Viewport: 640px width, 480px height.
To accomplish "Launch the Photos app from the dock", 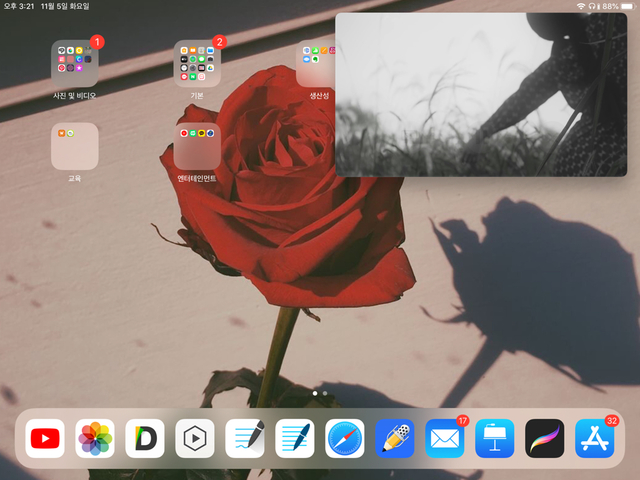I will [x=95, y=438].
